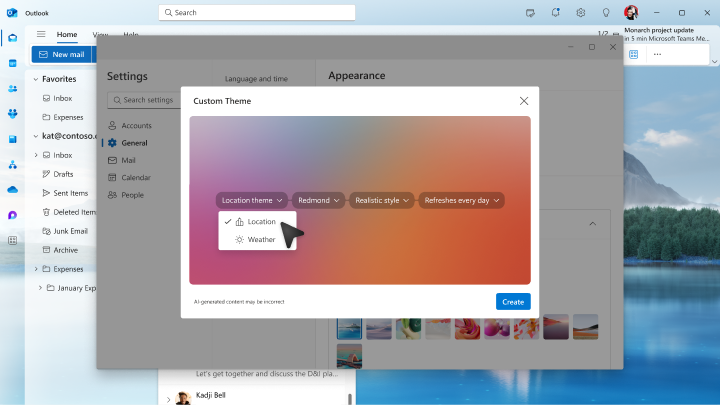Open the Teams chat icon in title bar

pos(530,13)
